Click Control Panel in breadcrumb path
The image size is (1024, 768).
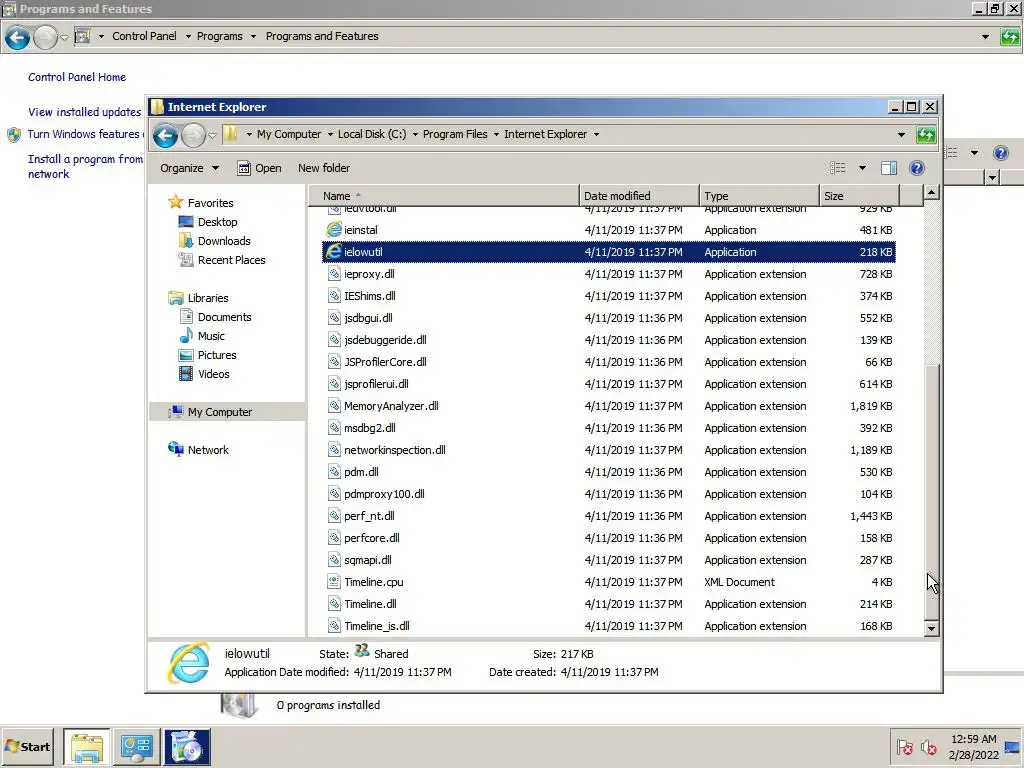pos(144,37)
